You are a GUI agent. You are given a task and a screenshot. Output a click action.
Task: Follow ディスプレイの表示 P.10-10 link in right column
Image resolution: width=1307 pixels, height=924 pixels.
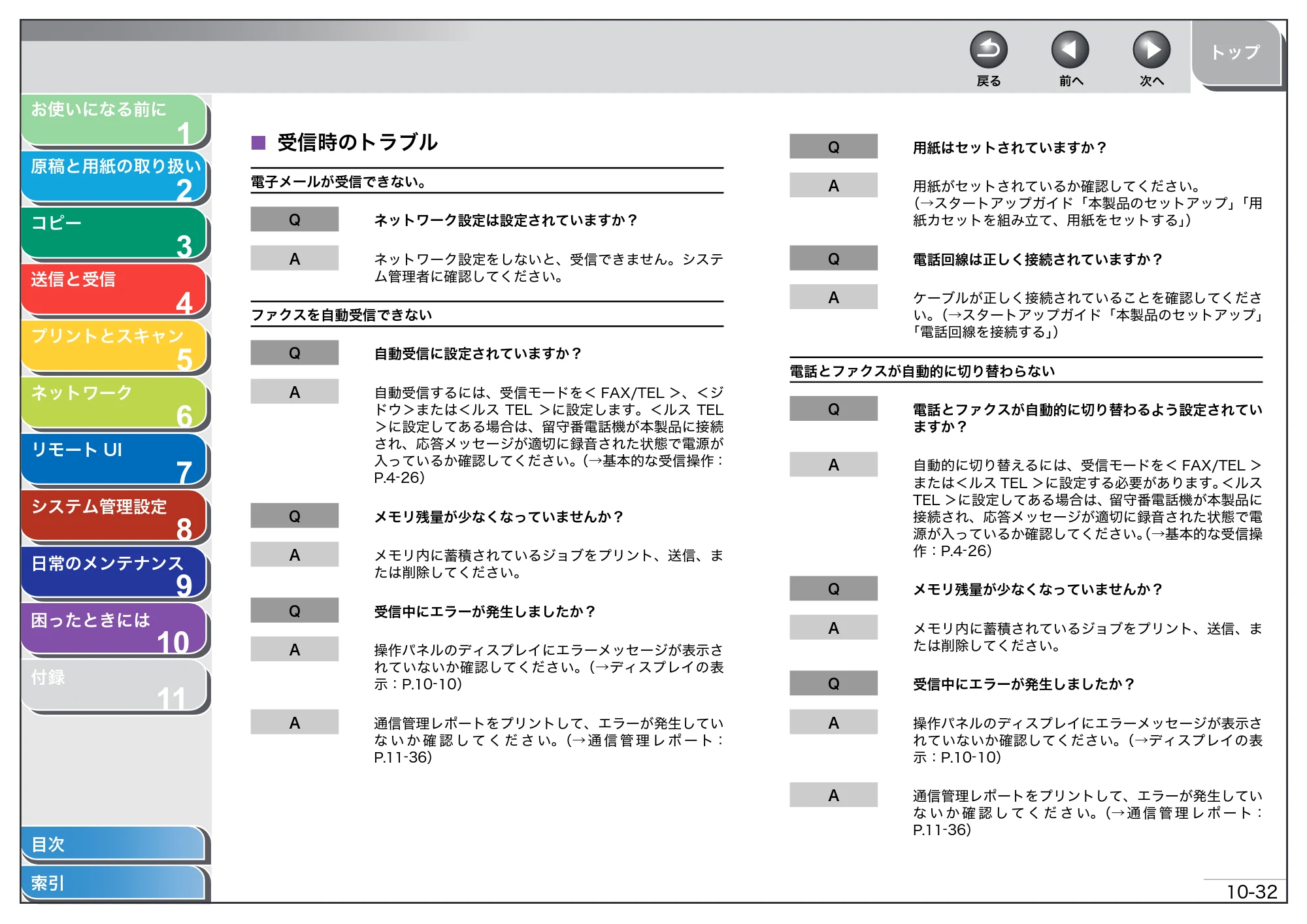point(1088,749)
